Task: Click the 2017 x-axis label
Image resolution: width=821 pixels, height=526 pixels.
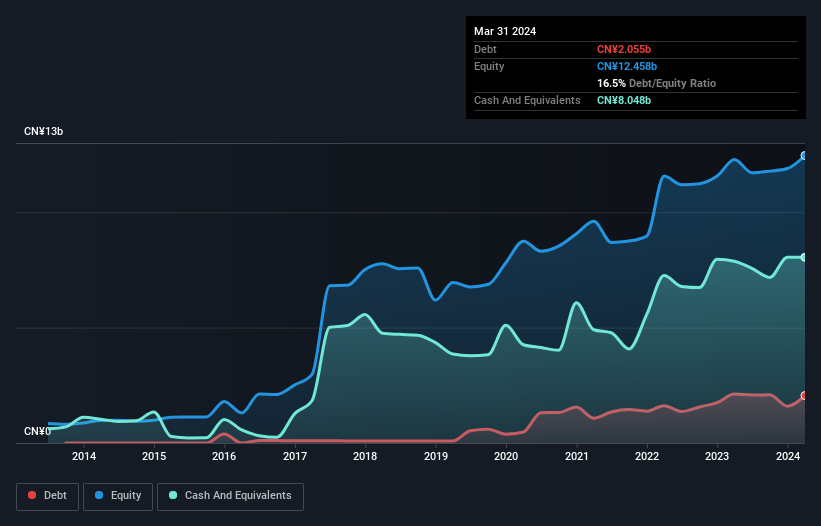Action: 295,456
